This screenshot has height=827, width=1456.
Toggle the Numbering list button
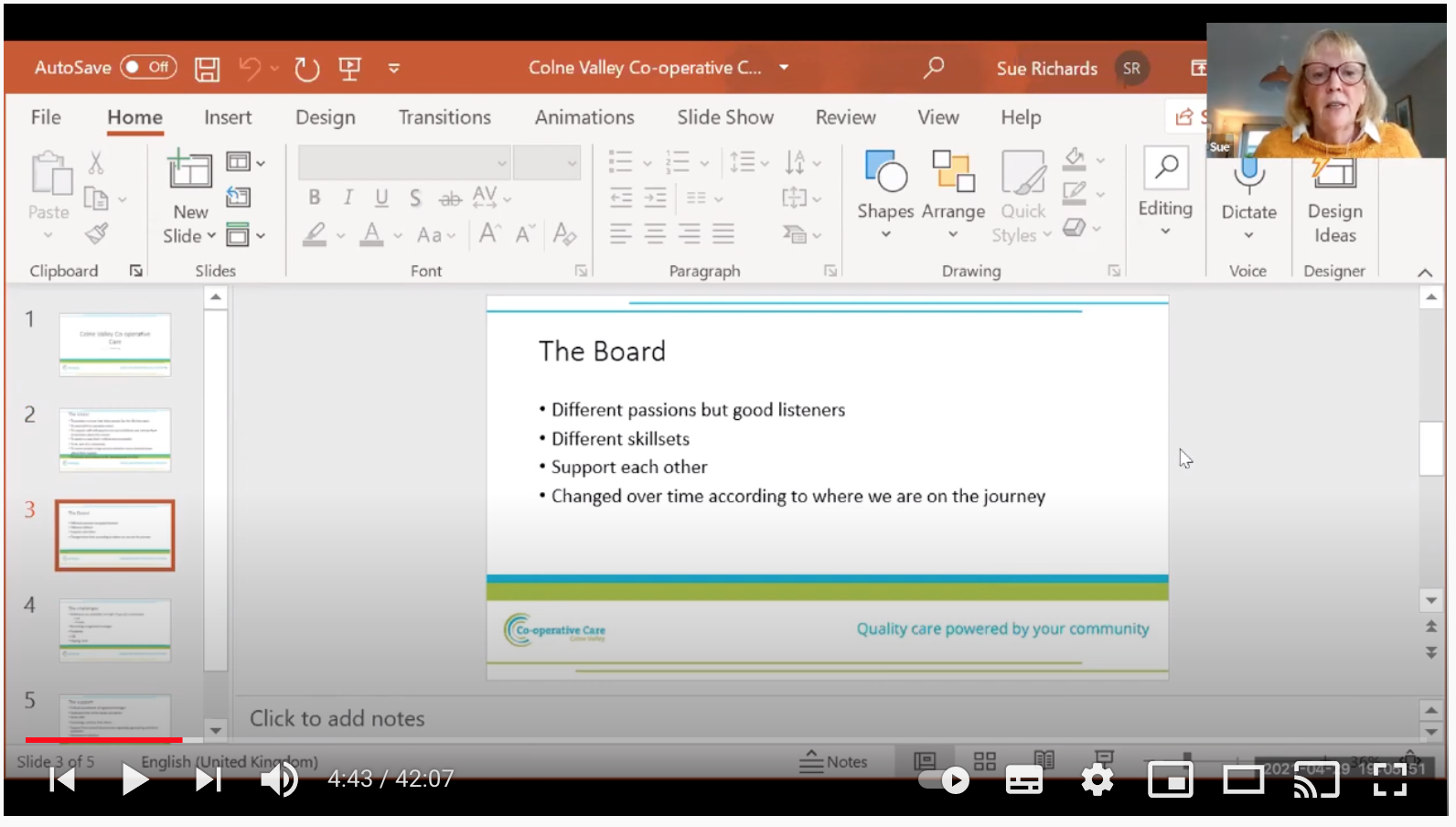677,162
